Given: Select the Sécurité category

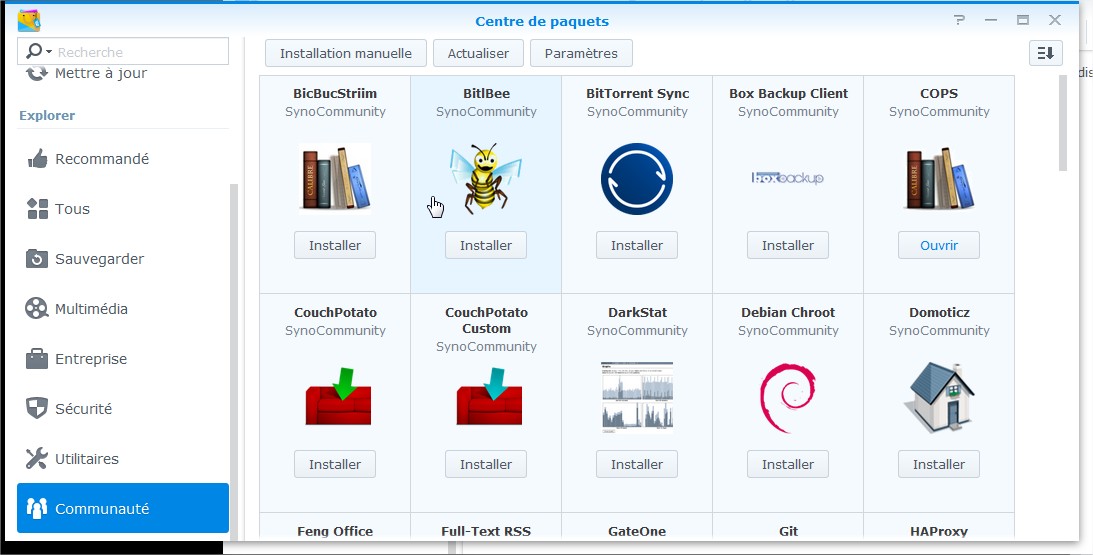Looking at the screenshot, I should 123,409.
